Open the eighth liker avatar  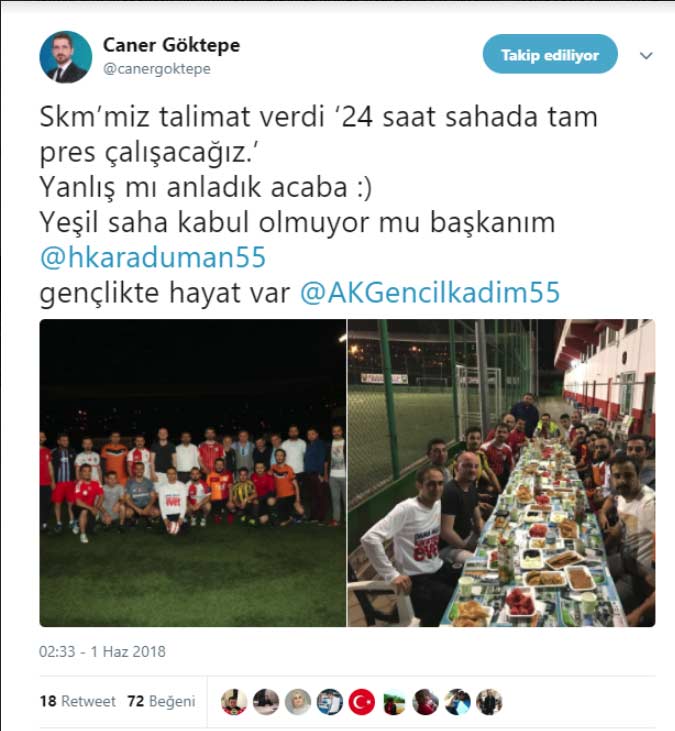click(x=457, y=702)
